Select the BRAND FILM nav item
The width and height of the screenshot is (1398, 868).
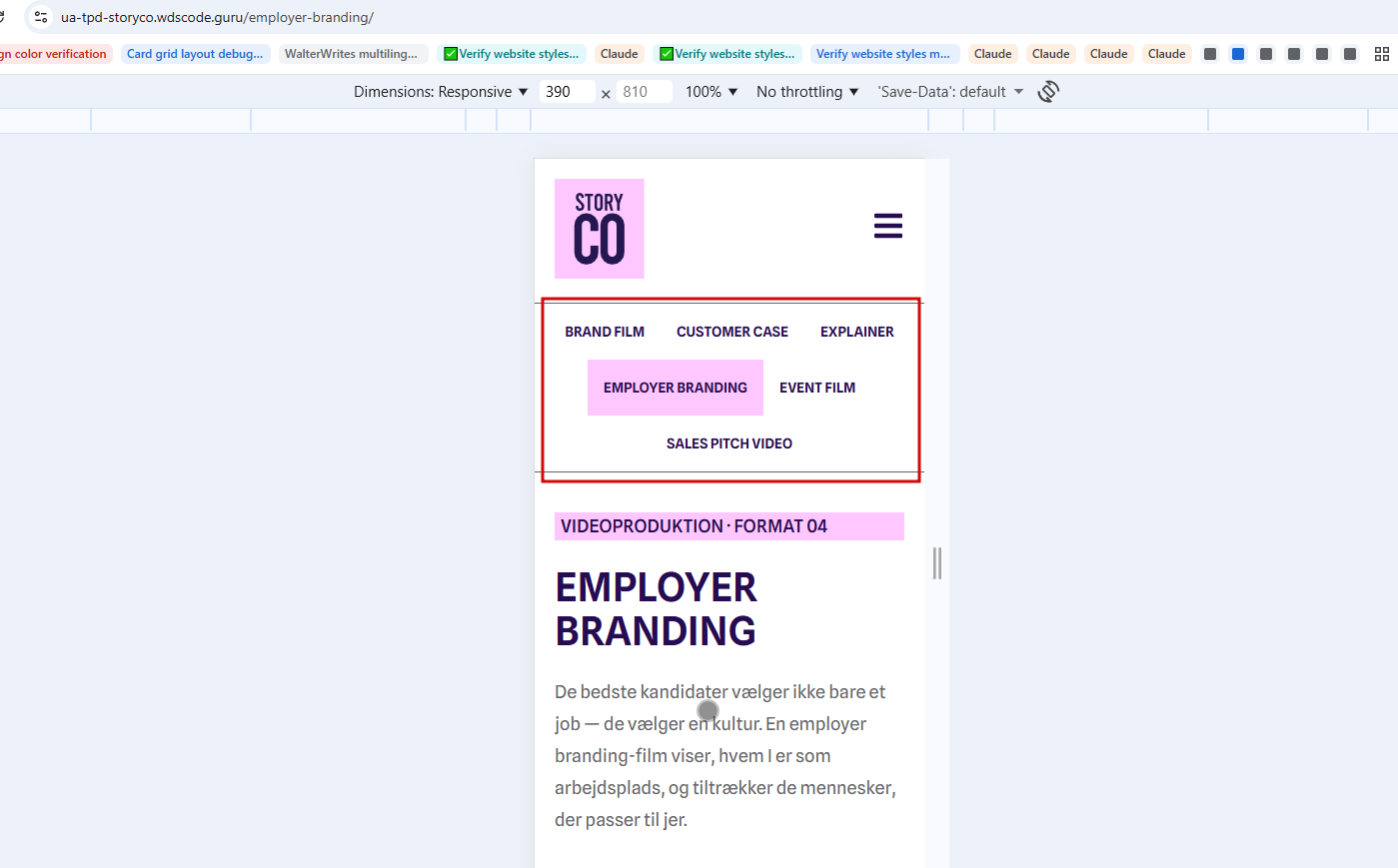pyautogui.click(x=605, y=332)
